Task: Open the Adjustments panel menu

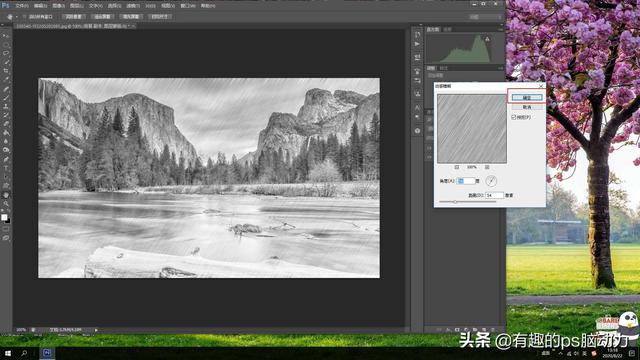Action: pos(501,68)
